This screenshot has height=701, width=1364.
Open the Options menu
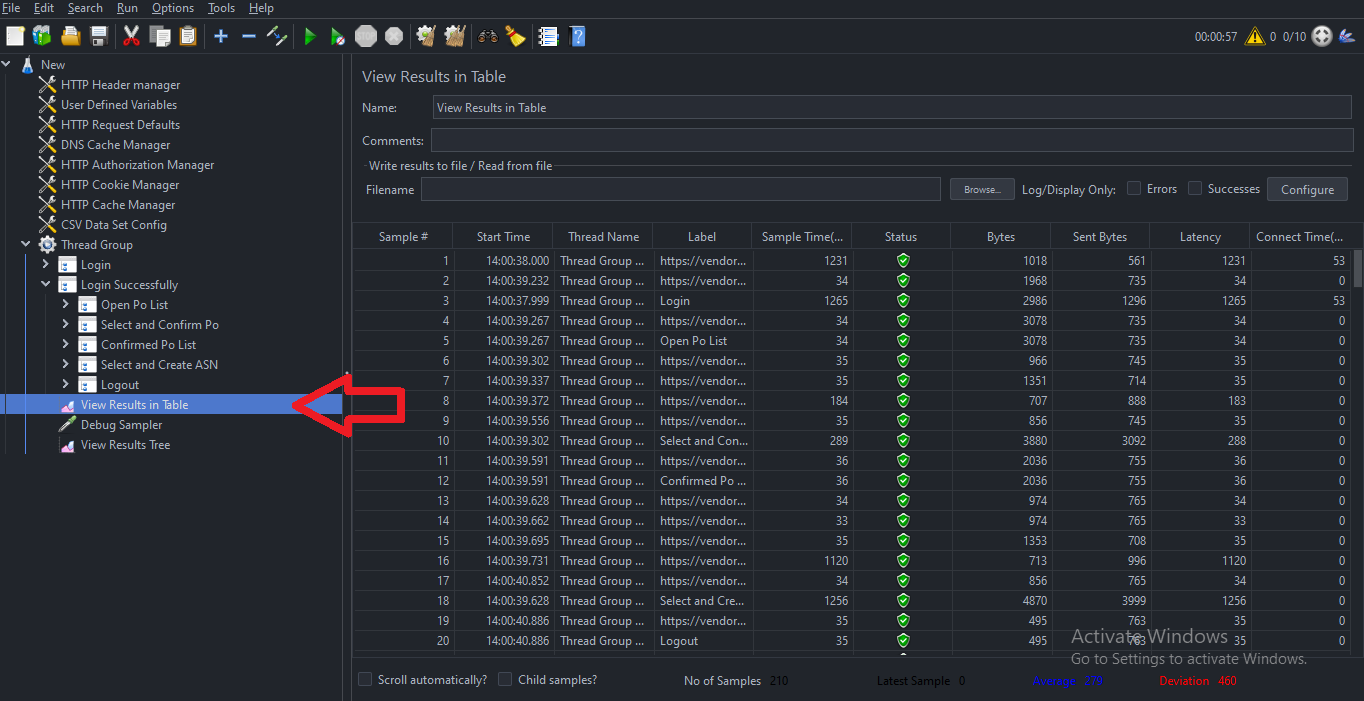(173, 8)
